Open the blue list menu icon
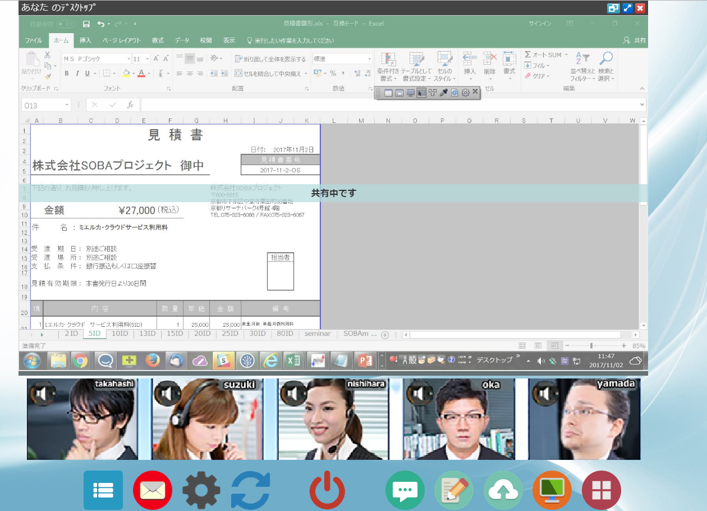This screenshot has width=707, height=511. tap(103, 490)
